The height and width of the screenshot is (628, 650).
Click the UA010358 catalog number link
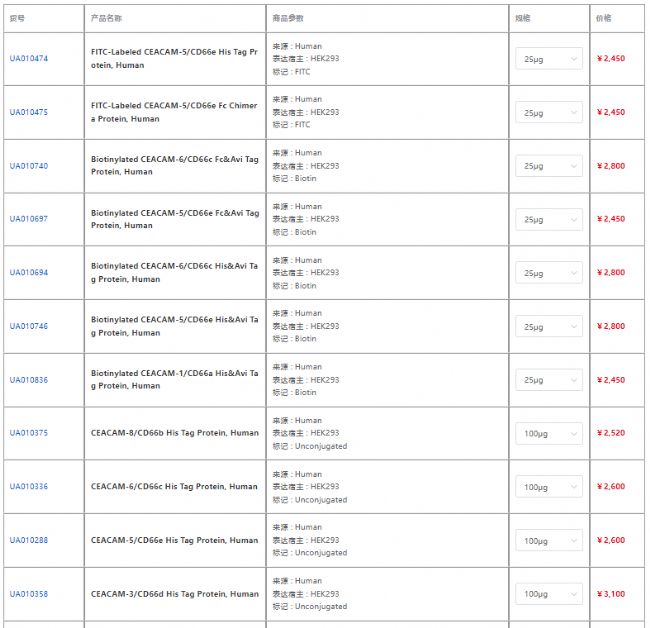click(x=28, y=594)
